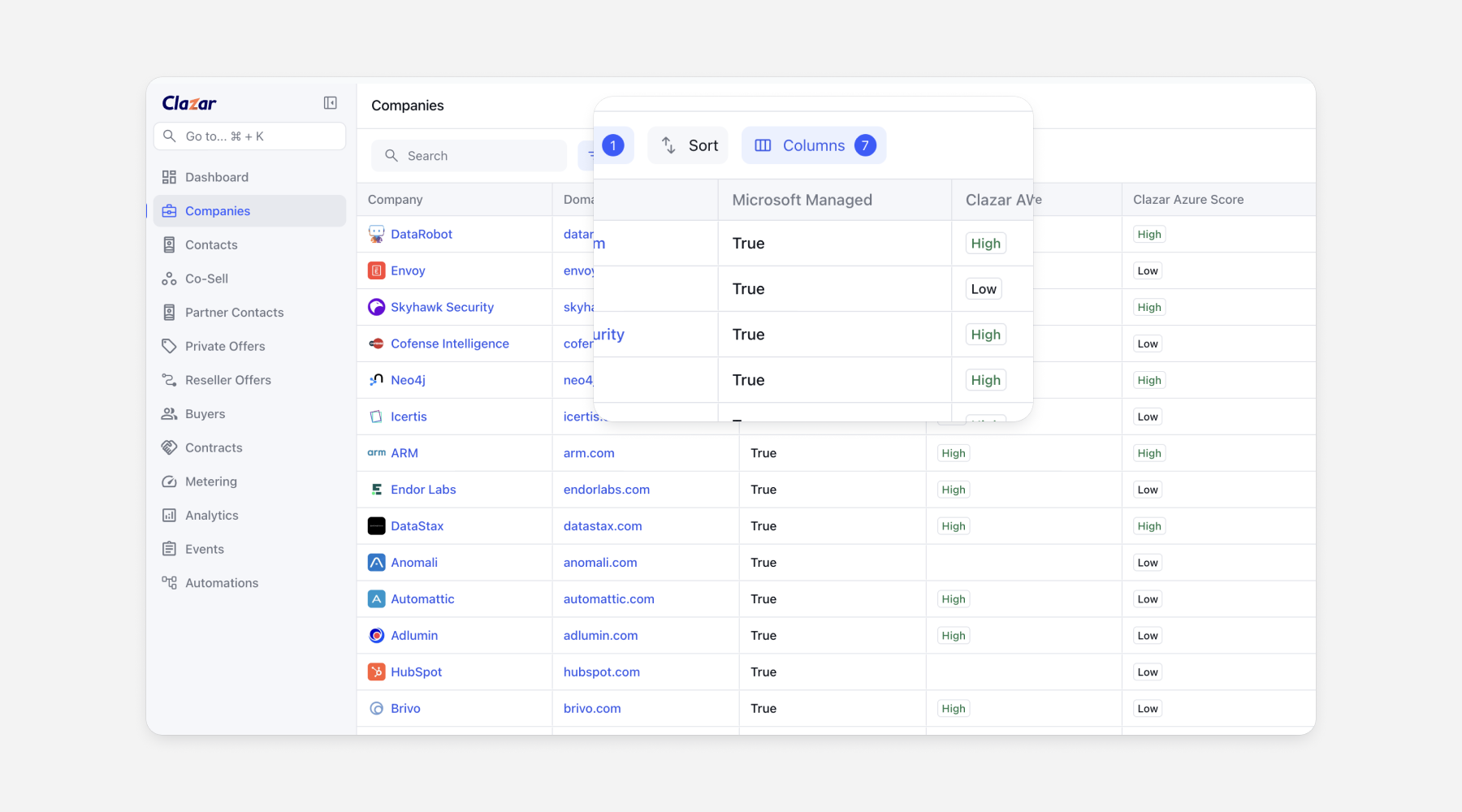This screenshot has width=1462, height=812.
Task: Open the Brivo company link
Action: [x=405, y=709]
